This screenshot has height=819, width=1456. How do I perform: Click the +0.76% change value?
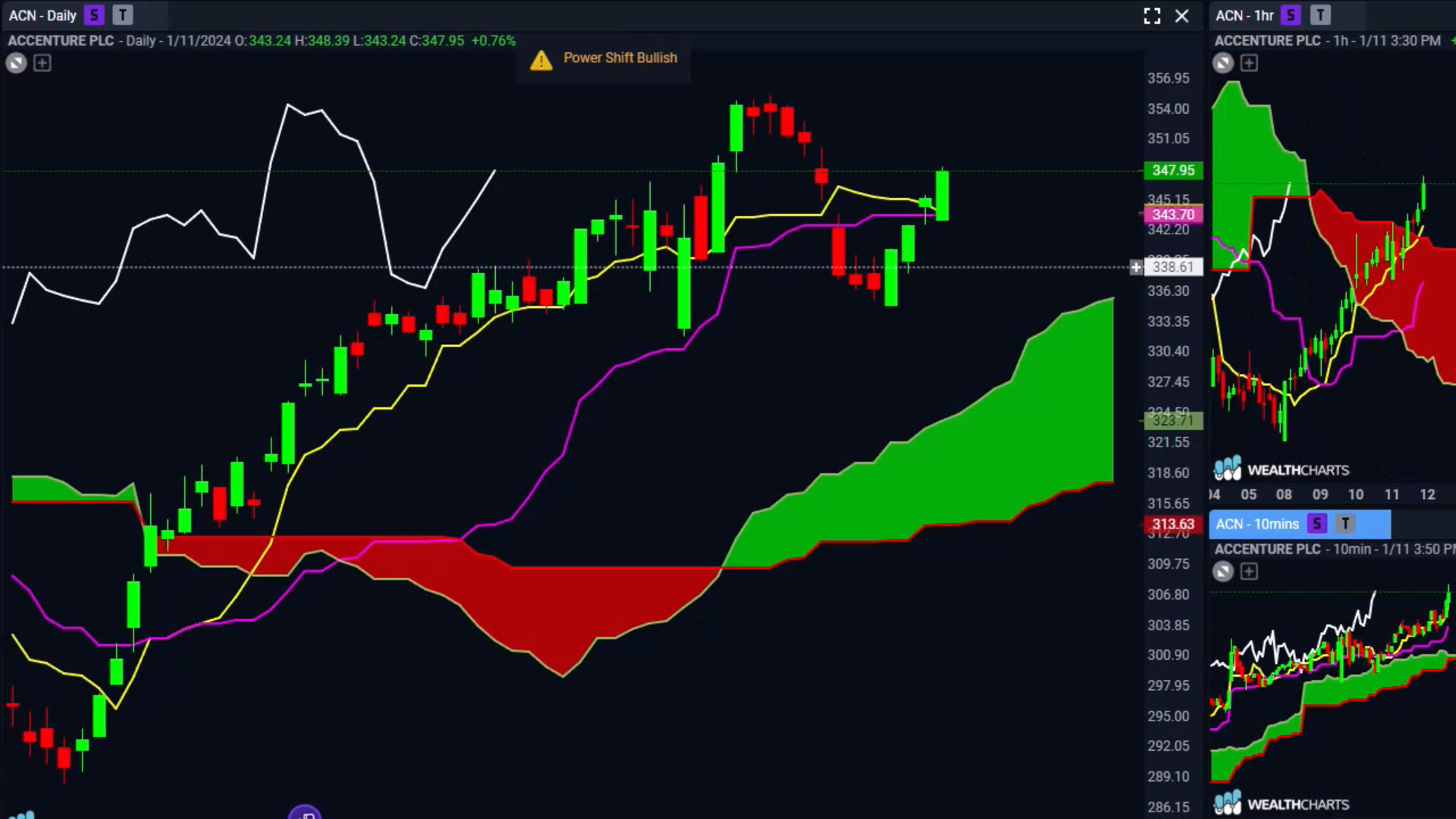pos(493,41)
